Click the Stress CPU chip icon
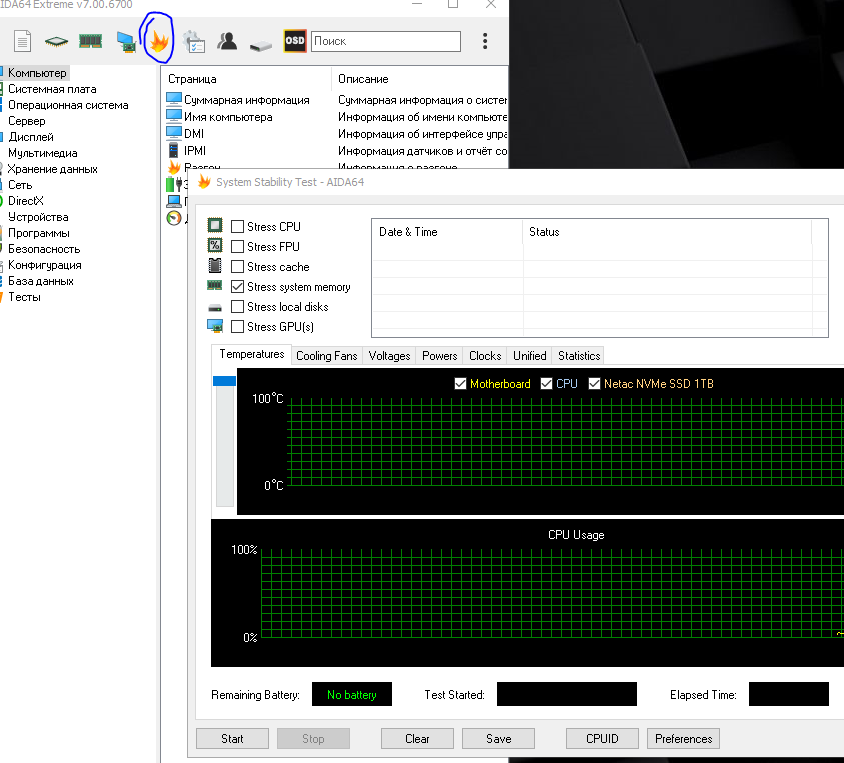The height and width of the screenshot is (763, 844). point(215,225)
